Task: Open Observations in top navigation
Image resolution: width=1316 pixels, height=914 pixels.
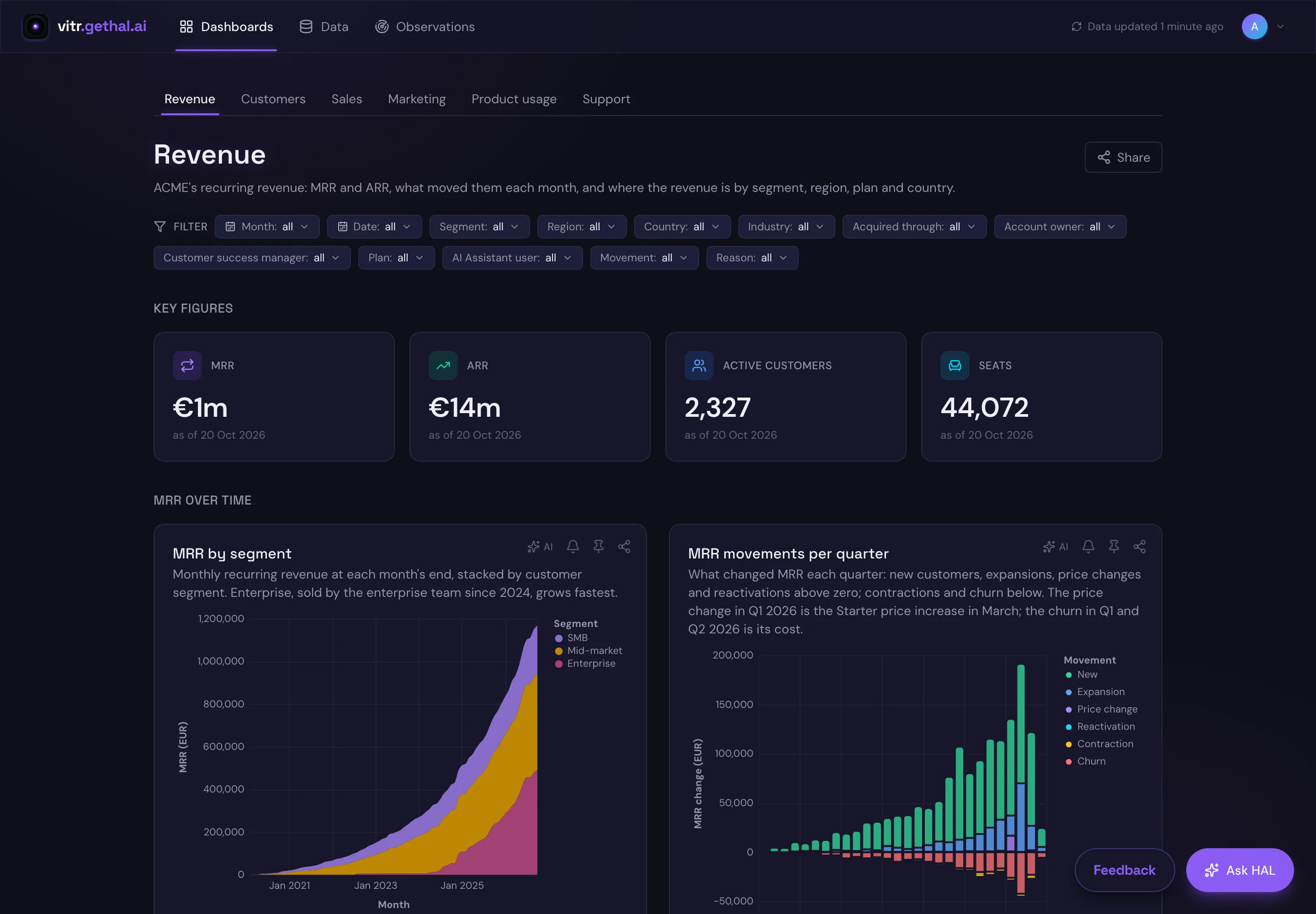Action: 425,27
